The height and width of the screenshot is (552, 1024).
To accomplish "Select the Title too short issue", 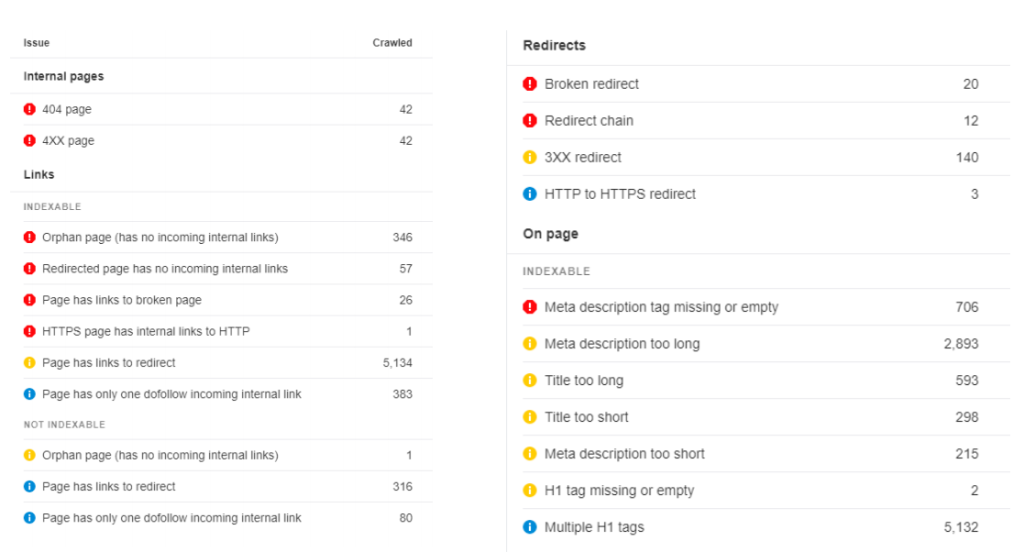I will click(586, 417).
